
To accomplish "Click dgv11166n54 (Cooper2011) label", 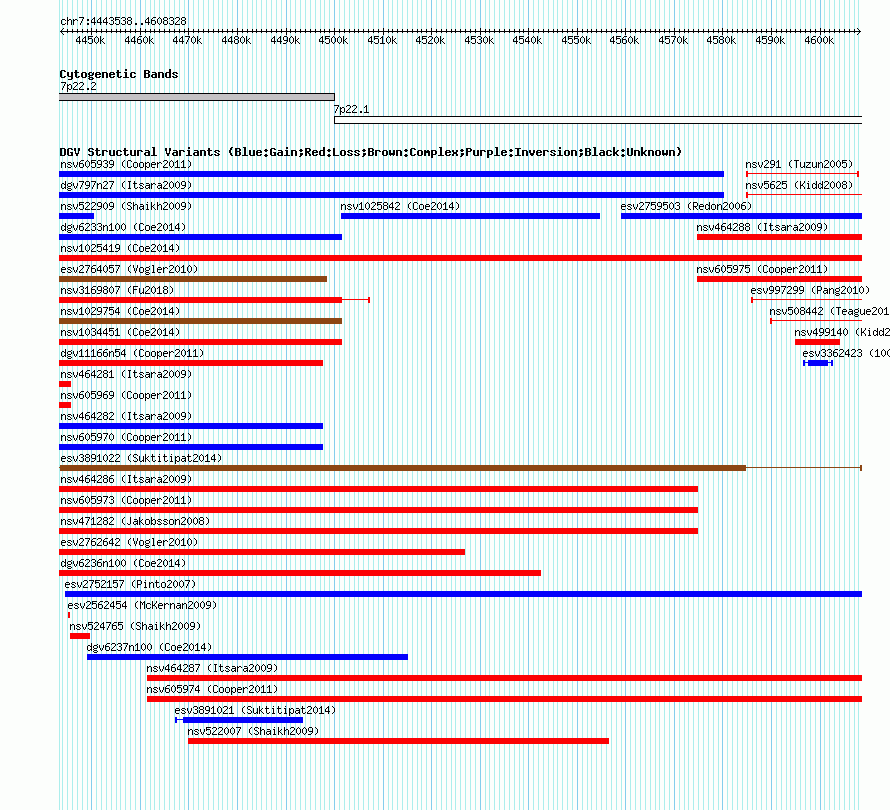I will tap(132, 353).
